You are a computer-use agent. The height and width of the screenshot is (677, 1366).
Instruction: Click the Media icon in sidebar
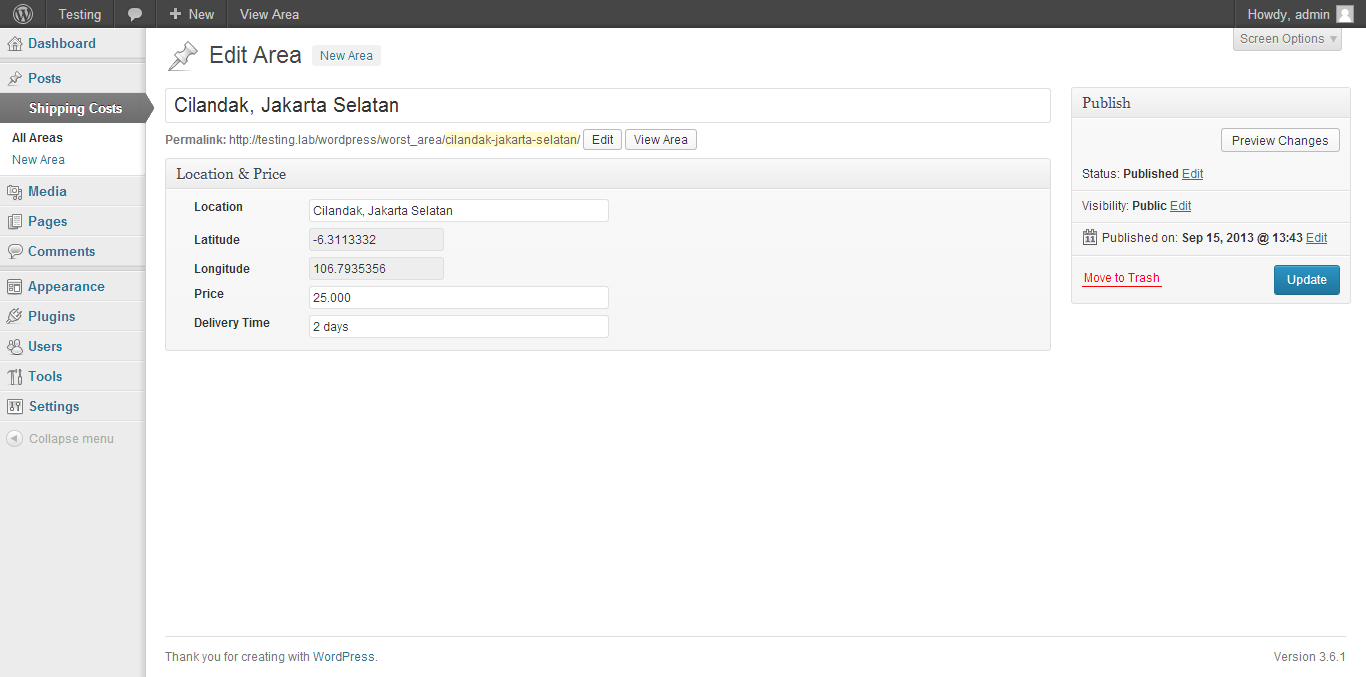coord(15,191)
